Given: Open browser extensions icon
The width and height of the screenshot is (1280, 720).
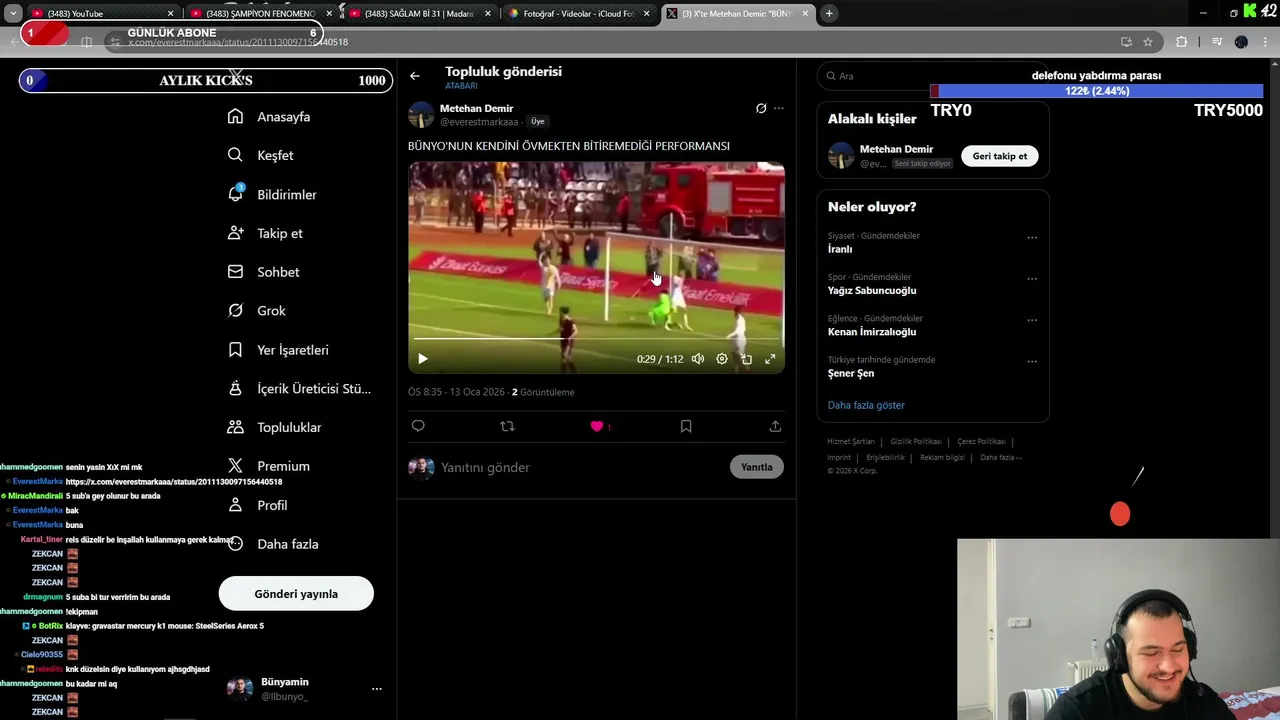Looking at the screenshot, I should tap(1181, 42).
